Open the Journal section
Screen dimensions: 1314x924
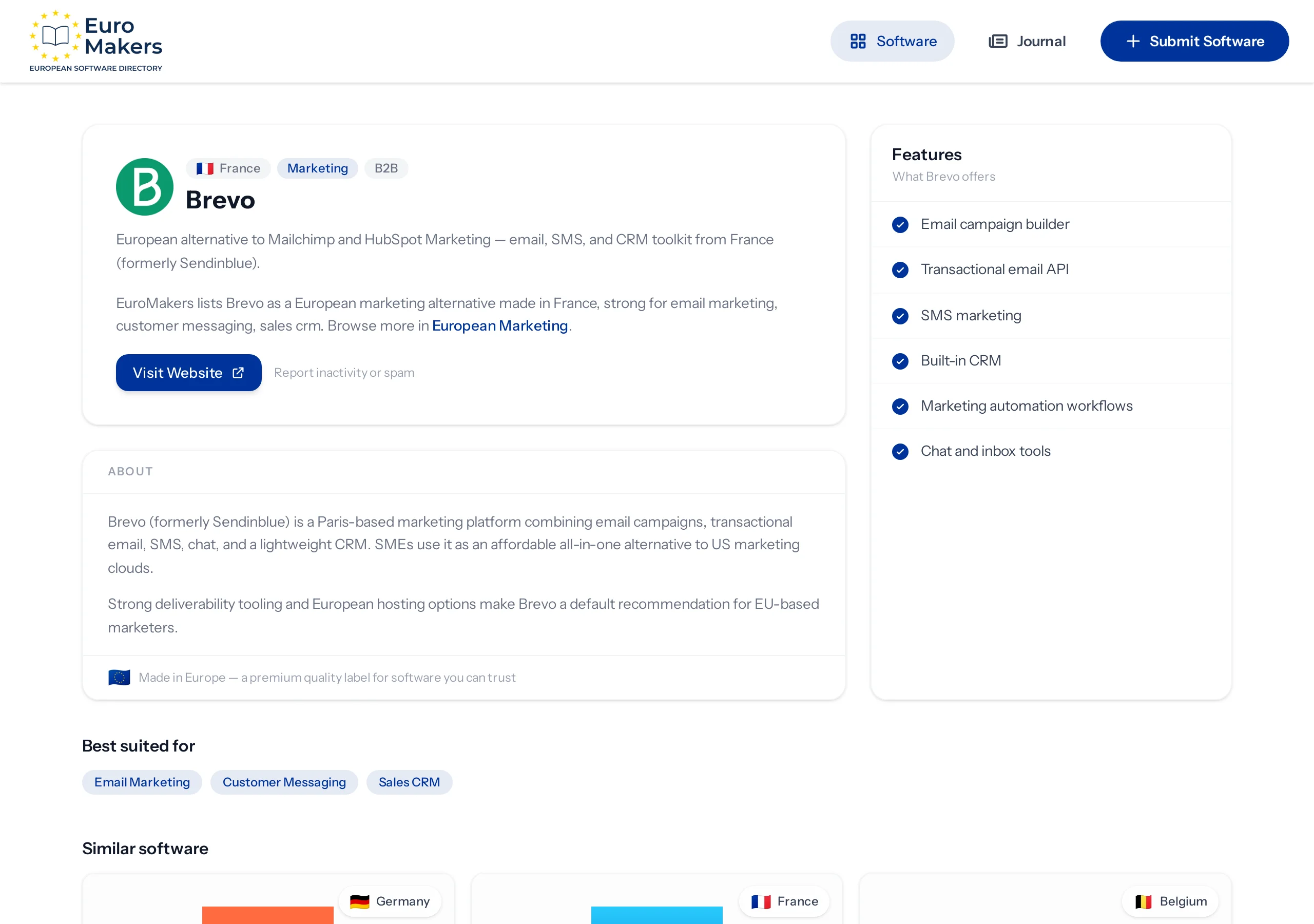coord(1027,41)
